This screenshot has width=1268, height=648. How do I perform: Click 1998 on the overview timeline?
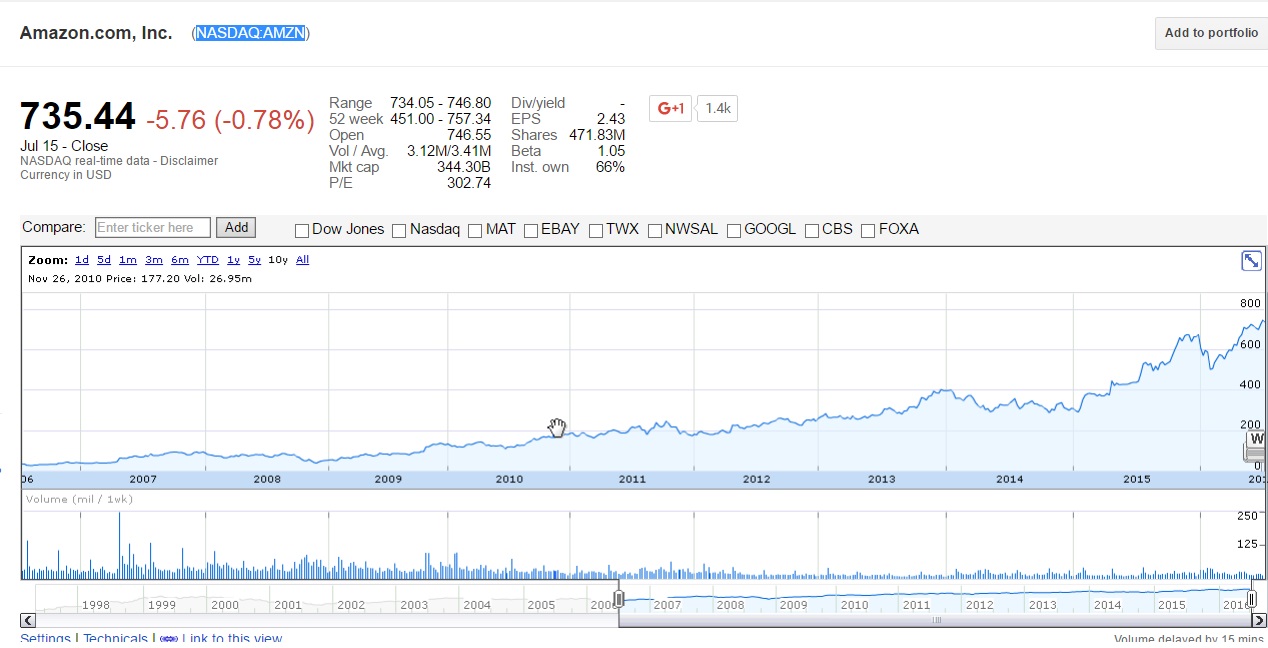[x=96, y=605]
